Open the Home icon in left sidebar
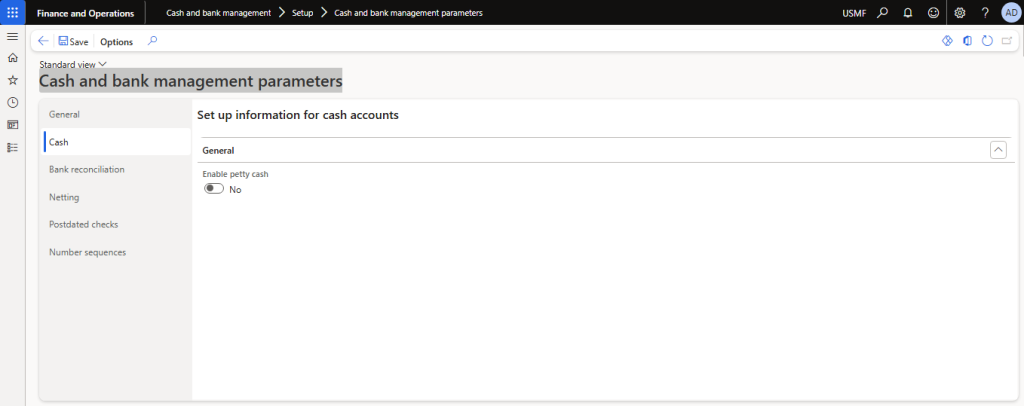Image resolution: width=1024 pixels, height=406 pixels. (12, 58)
